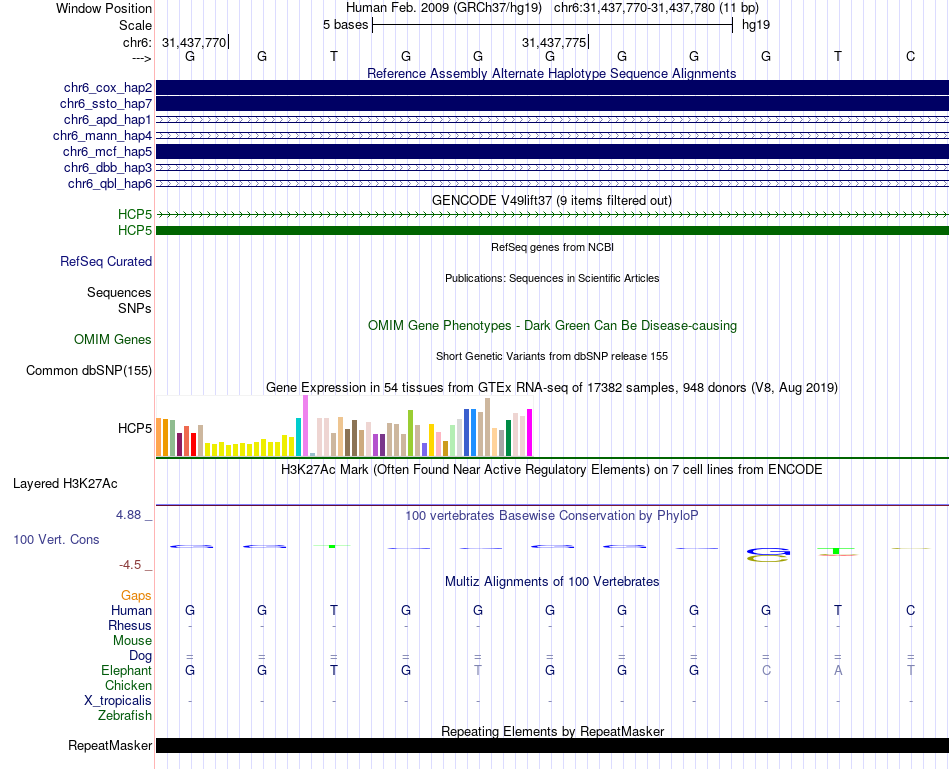Viewport: 950px width, 769px height.
Task: Select the chr6_mann_hap4 haplotype label
Action: pos(102,136)
